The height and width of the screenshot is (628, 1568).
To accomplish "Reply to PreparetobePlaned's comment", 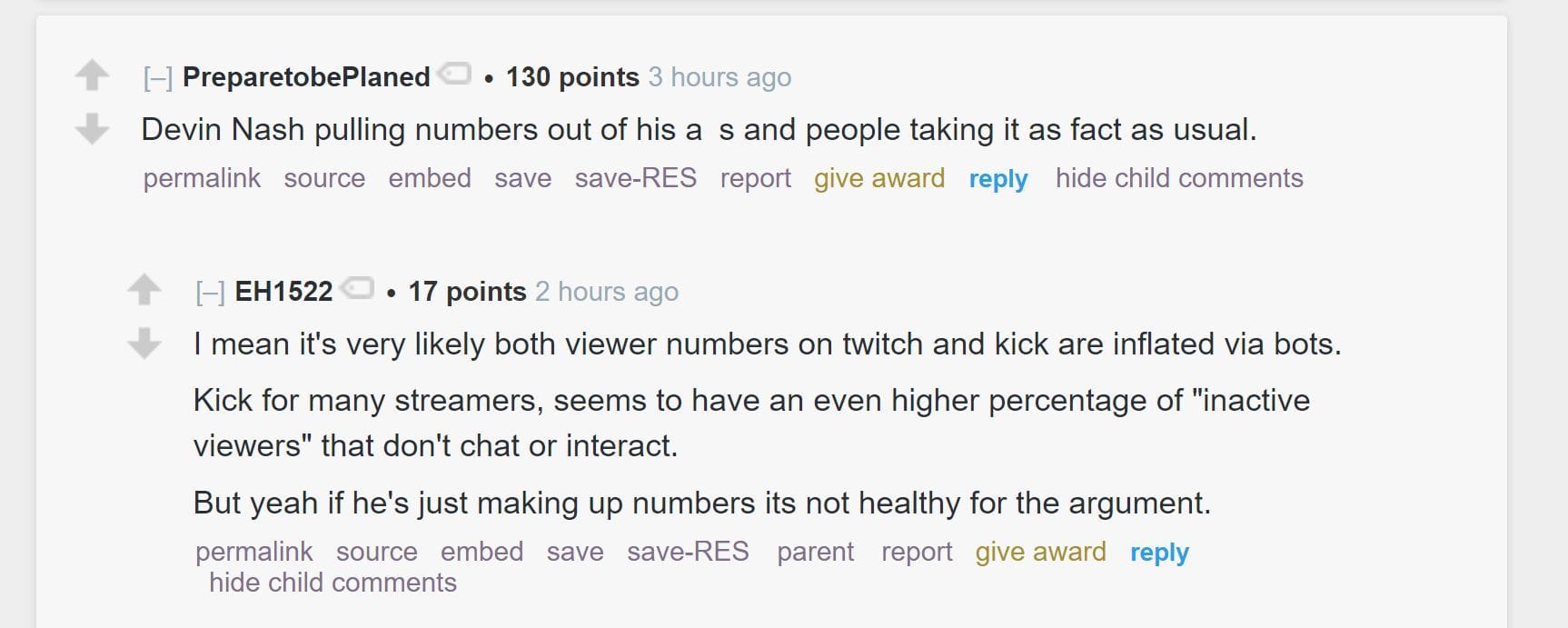I will coord(997,178).
